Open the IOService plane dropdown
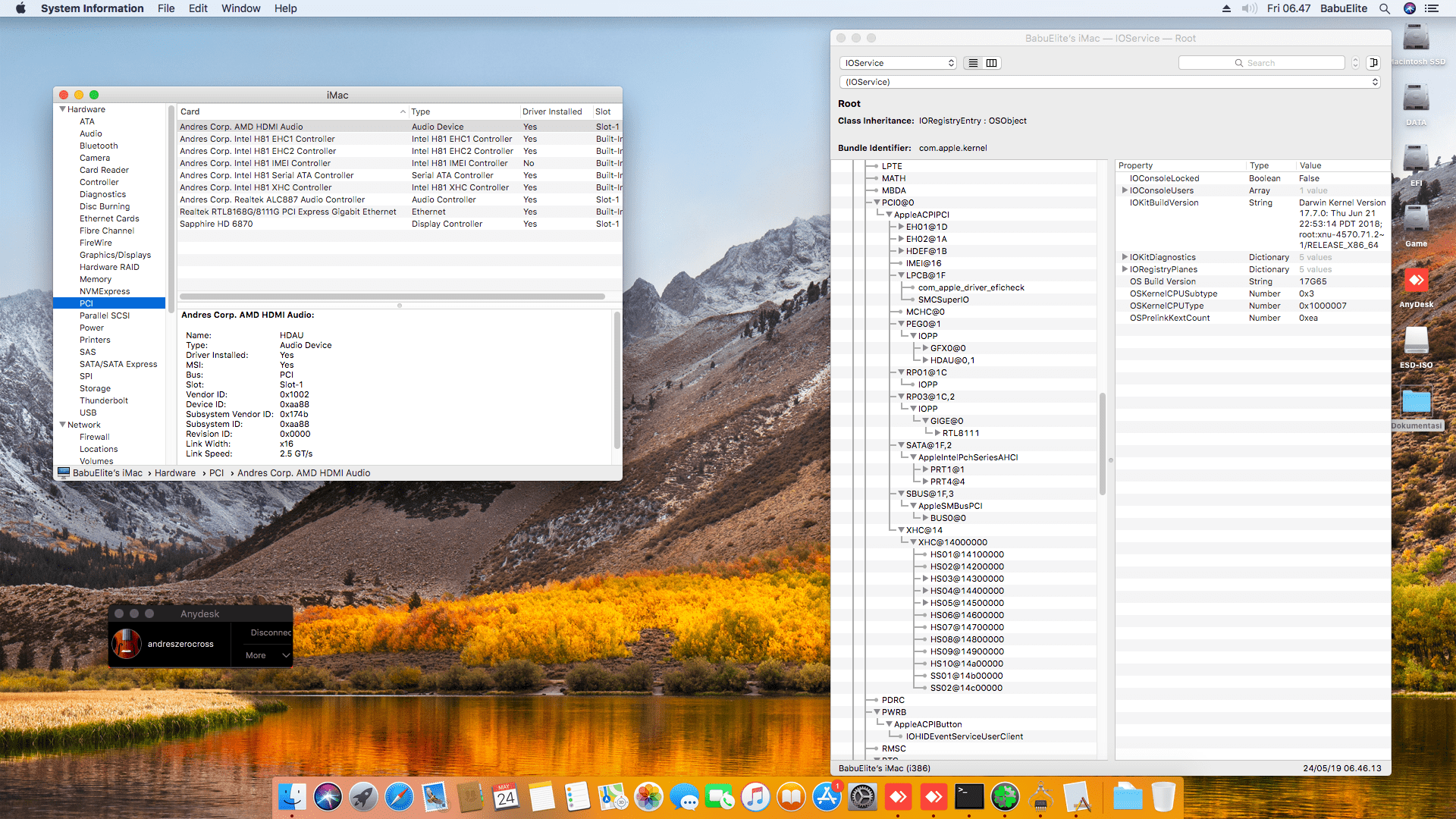This screenshot has width=1456, height=819. (898, 63)
